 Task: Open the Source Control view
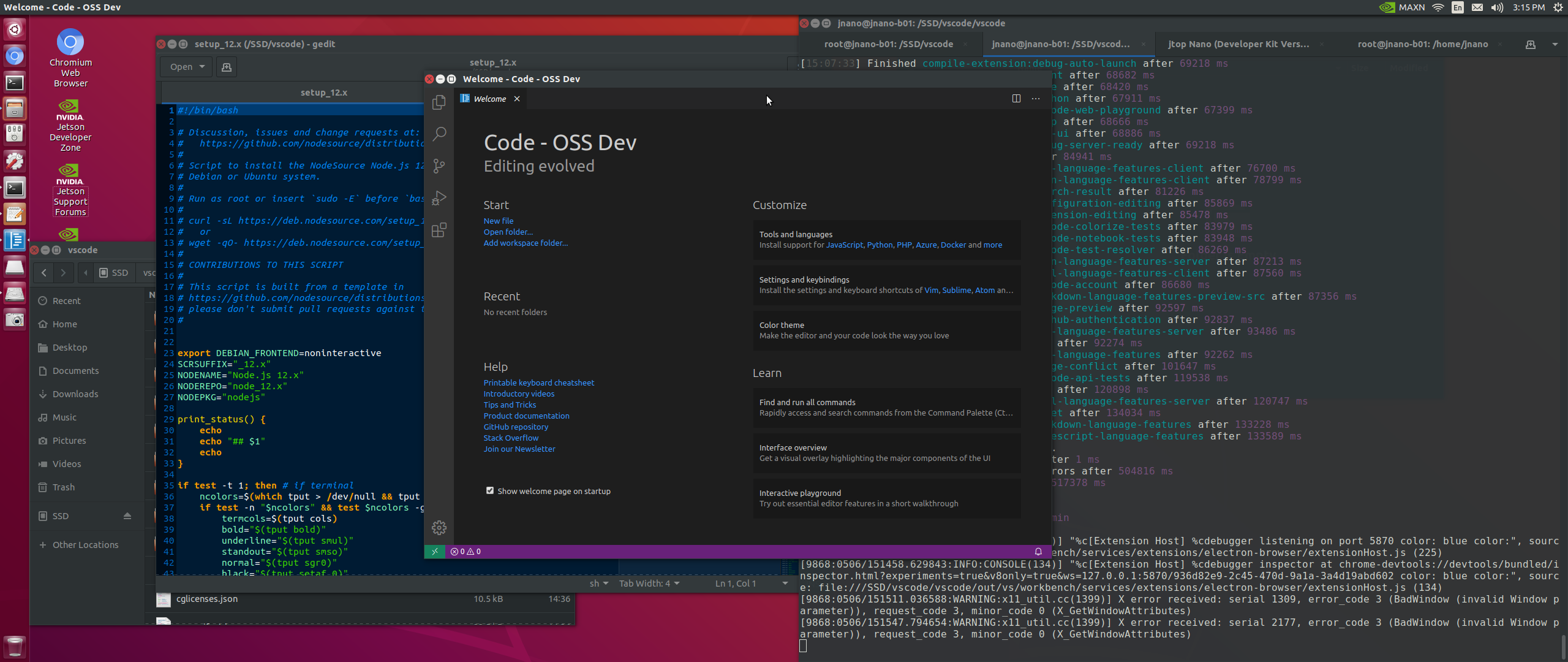pyautogui.click(x=439, y=166)
